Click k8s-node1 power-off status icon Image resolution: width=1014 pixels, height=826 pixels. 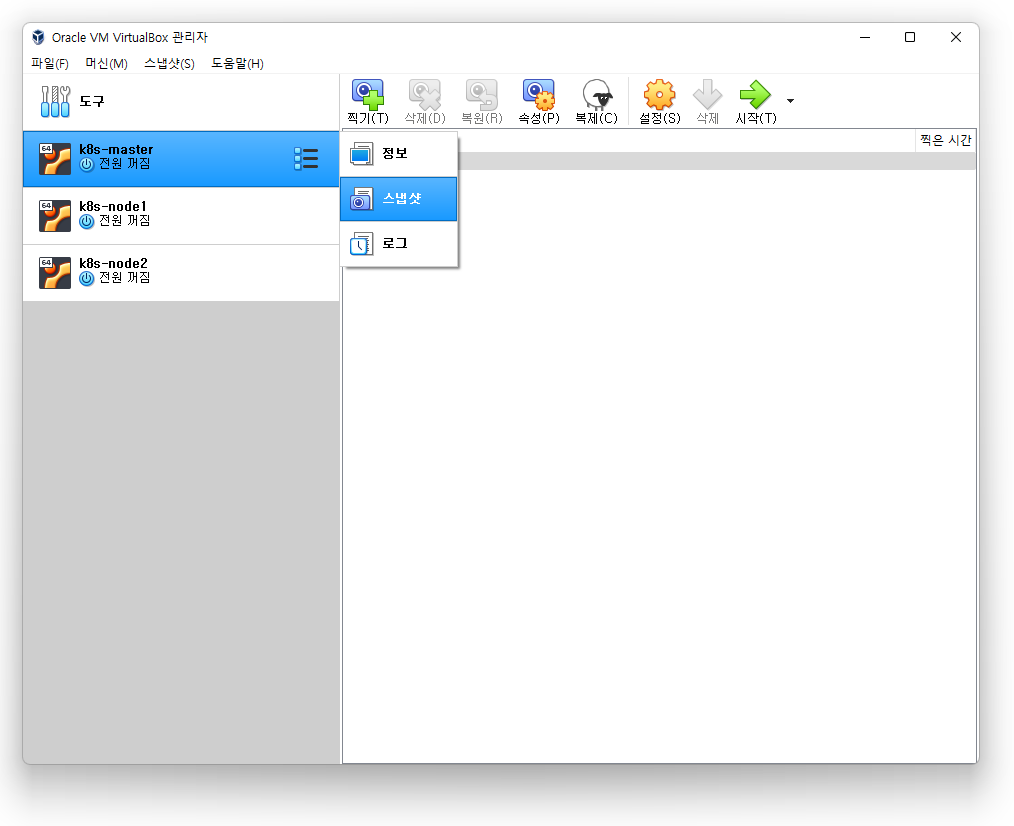coord(87,222)
